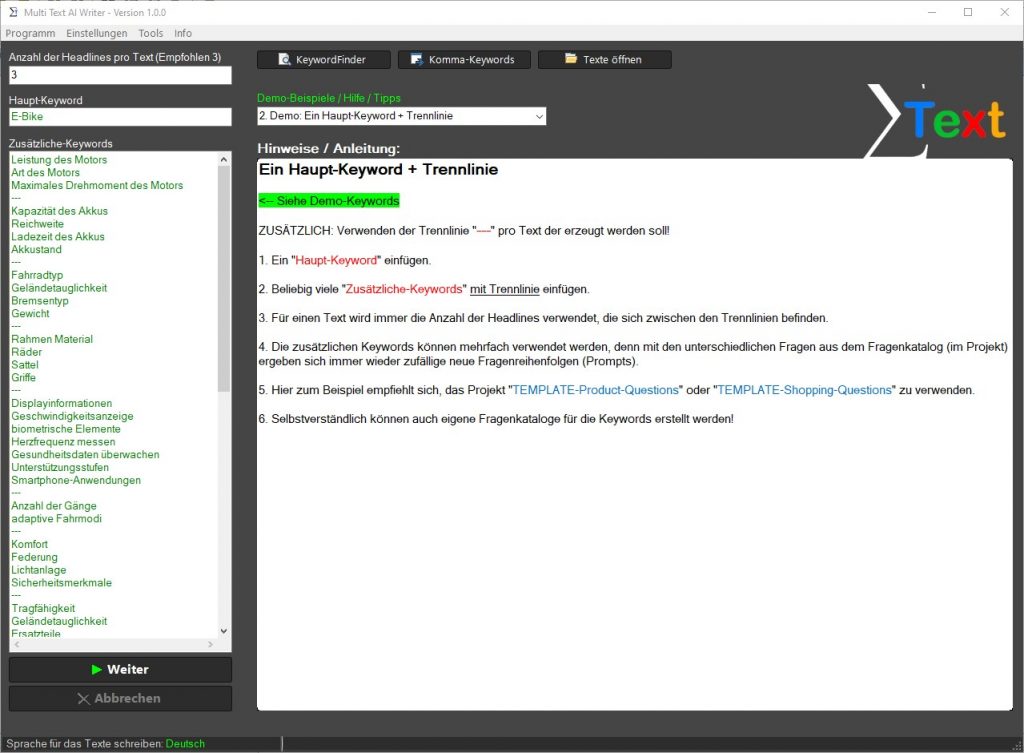Open the Einstellungen menu
This screenshot has height=753, width=1024.
click(97, 33)
